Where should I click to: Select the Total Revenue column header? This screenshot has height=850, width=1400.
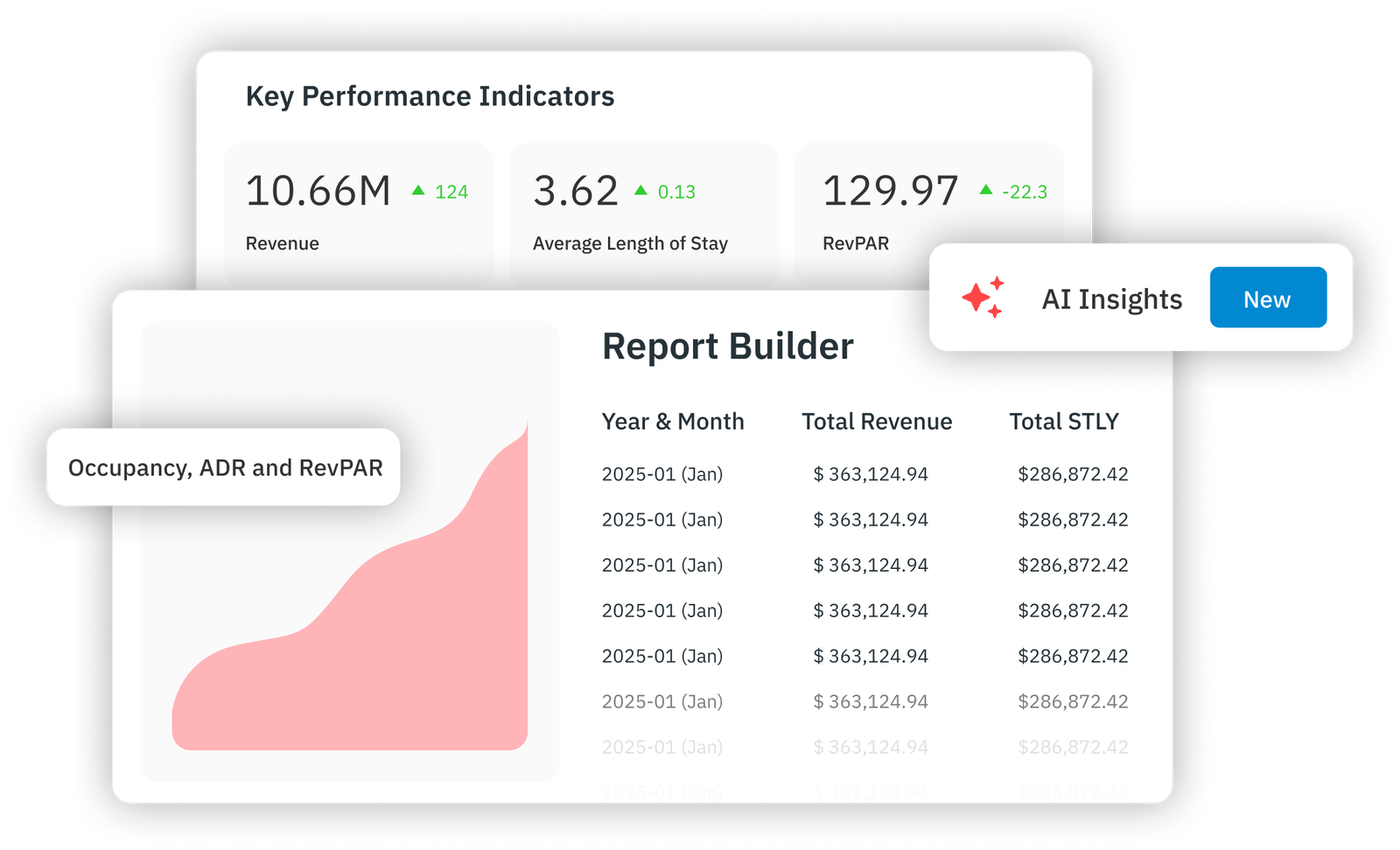(x=877, y=421)
